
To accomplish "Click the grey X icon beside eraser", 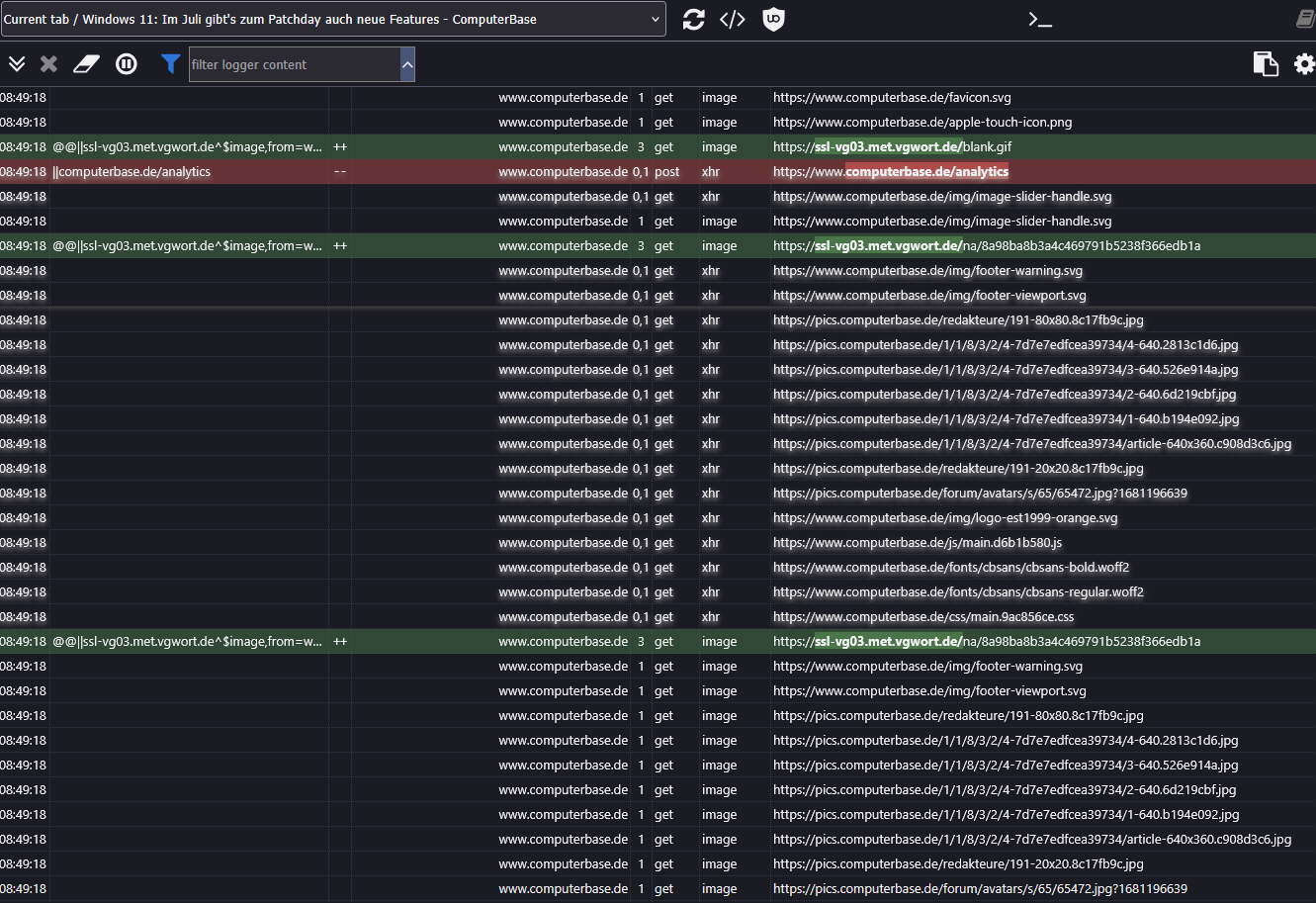I will [x=48, y=64].
